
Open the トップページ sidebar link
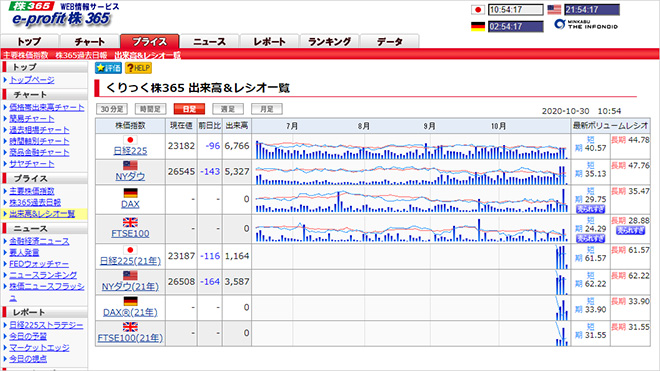(32, 80)
